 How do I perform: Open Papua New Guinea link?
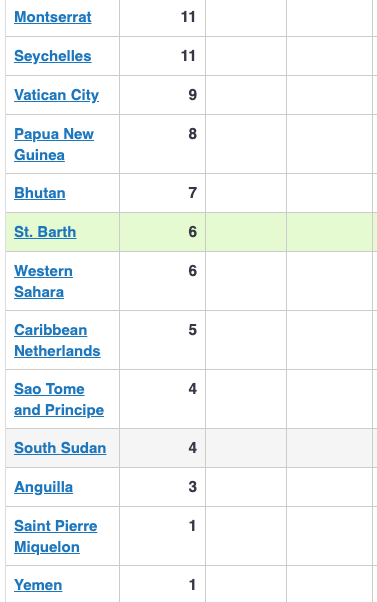point(54,144)
